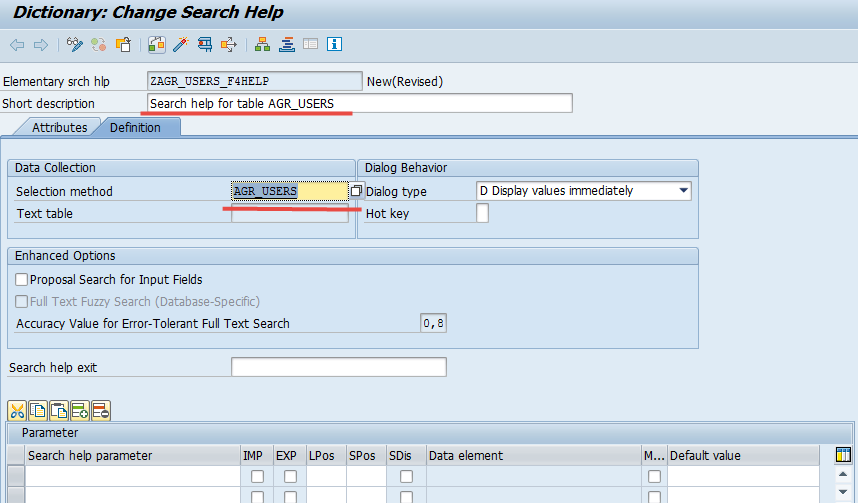
Task: Check IMP box in first parameter row
Action: point(257,477)
